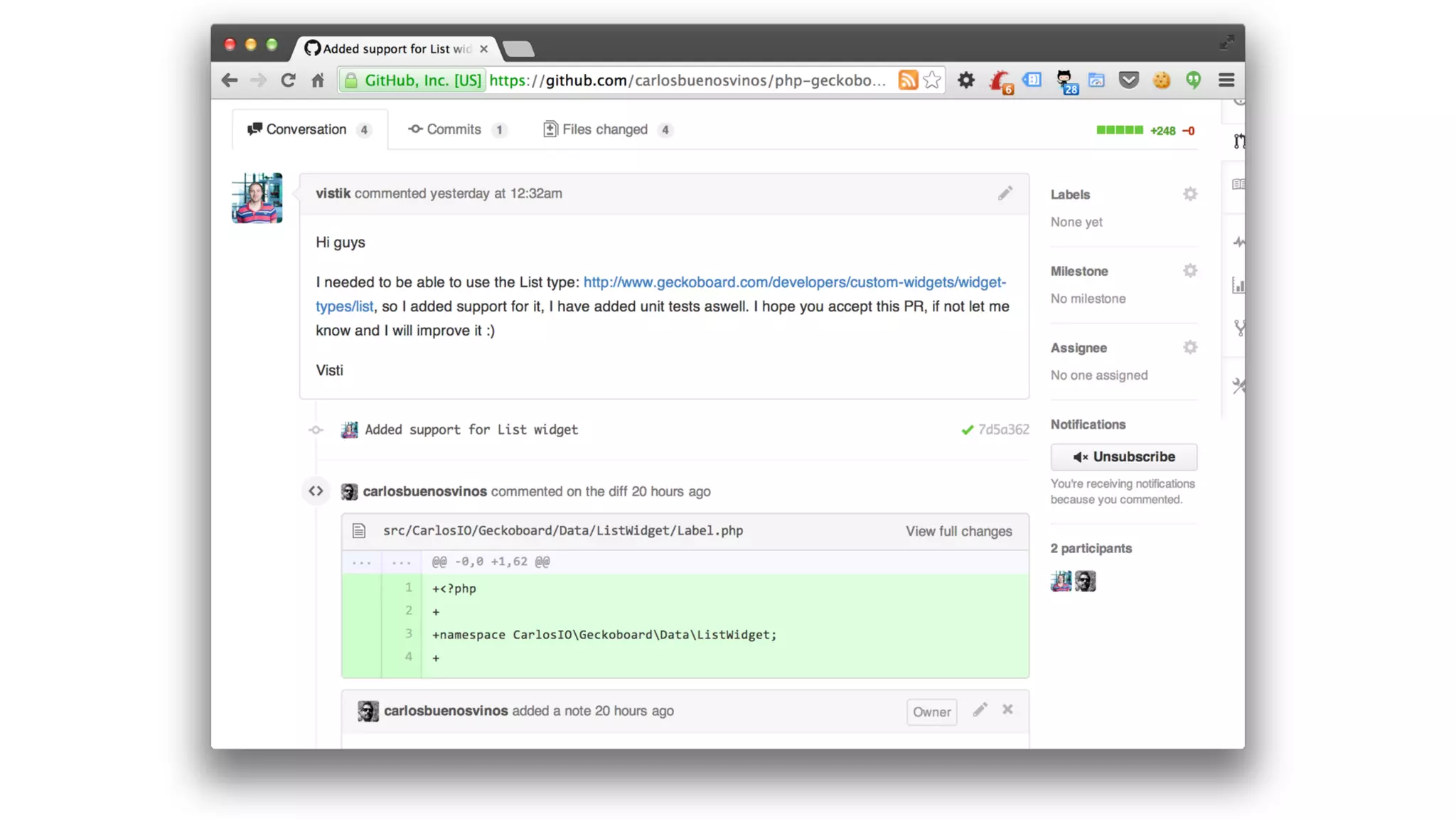Click Unsubscribe from notifications

pyautogui.click(x=1123, y=456)
